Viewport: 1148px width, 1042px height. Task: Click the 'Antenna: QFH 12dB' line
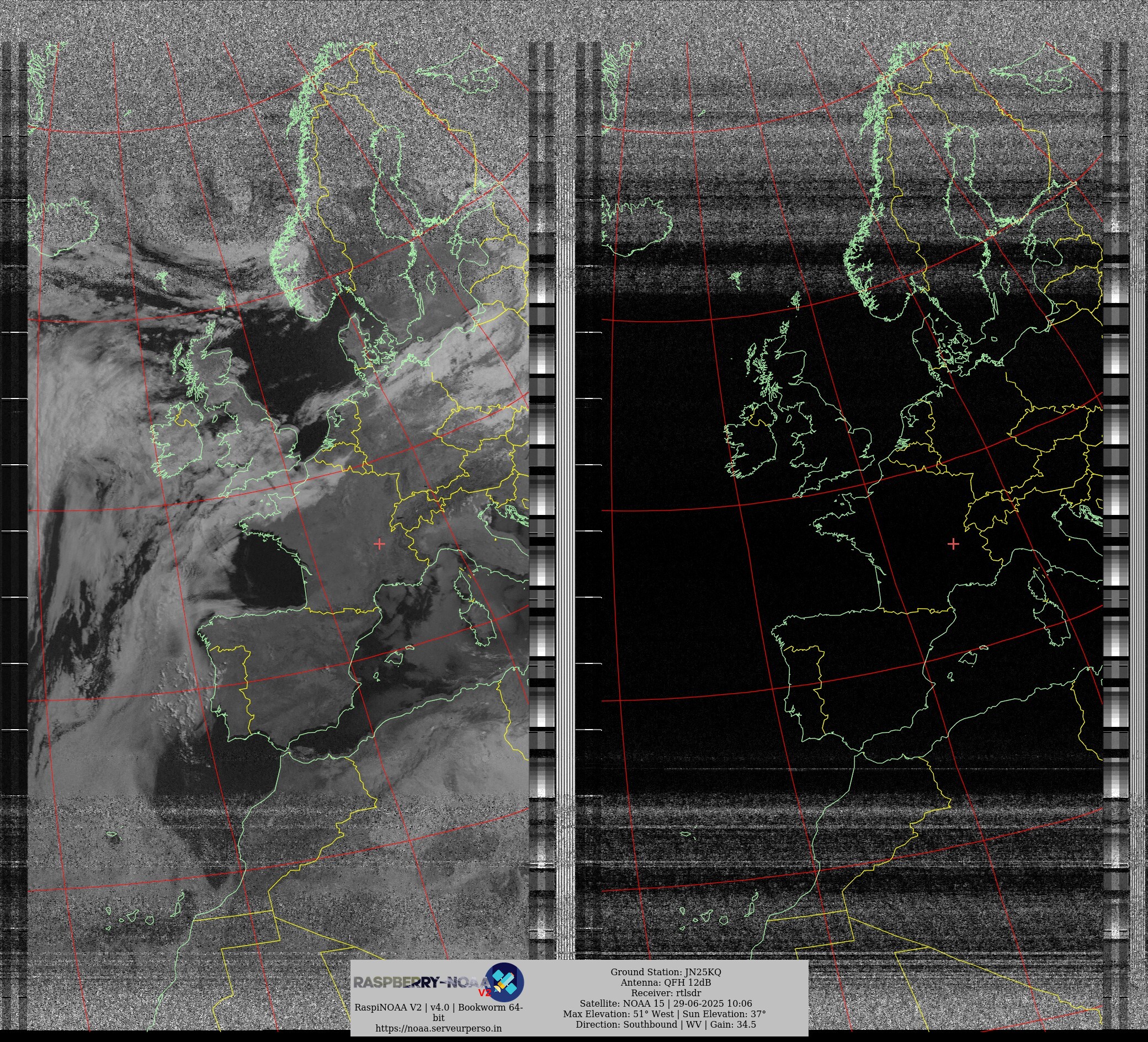click(x=666, y=982)
